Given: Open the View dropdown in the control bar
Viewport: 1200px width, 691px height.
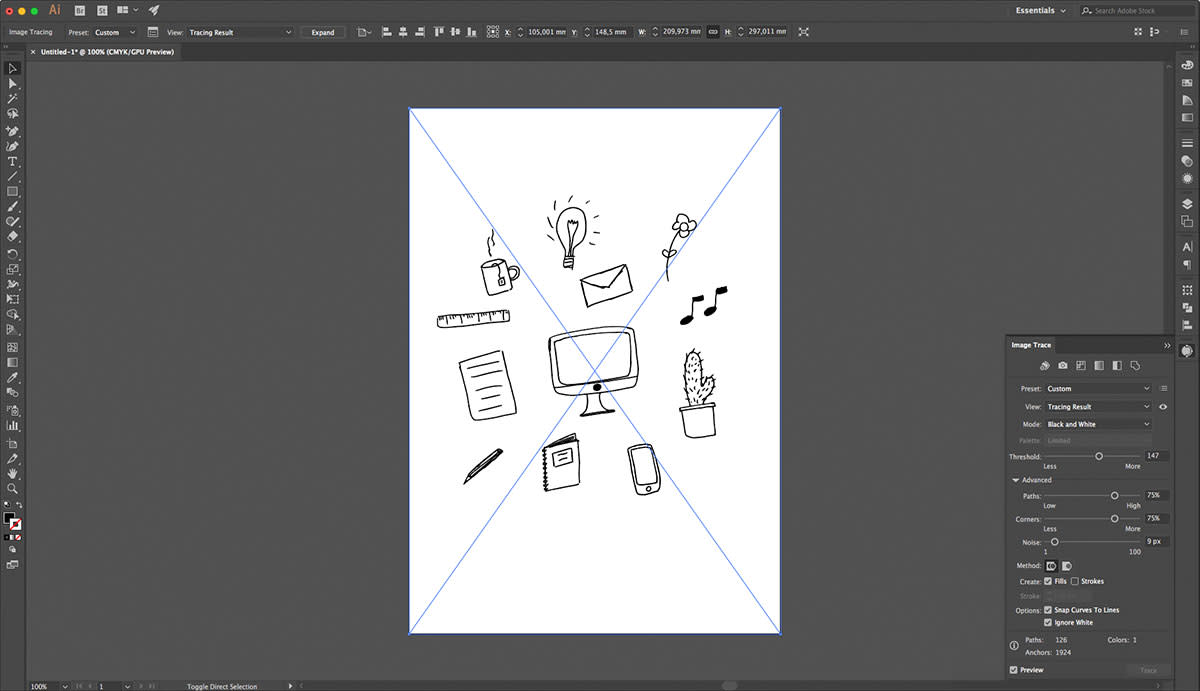Looking at the screenshot, I should 240,32.
